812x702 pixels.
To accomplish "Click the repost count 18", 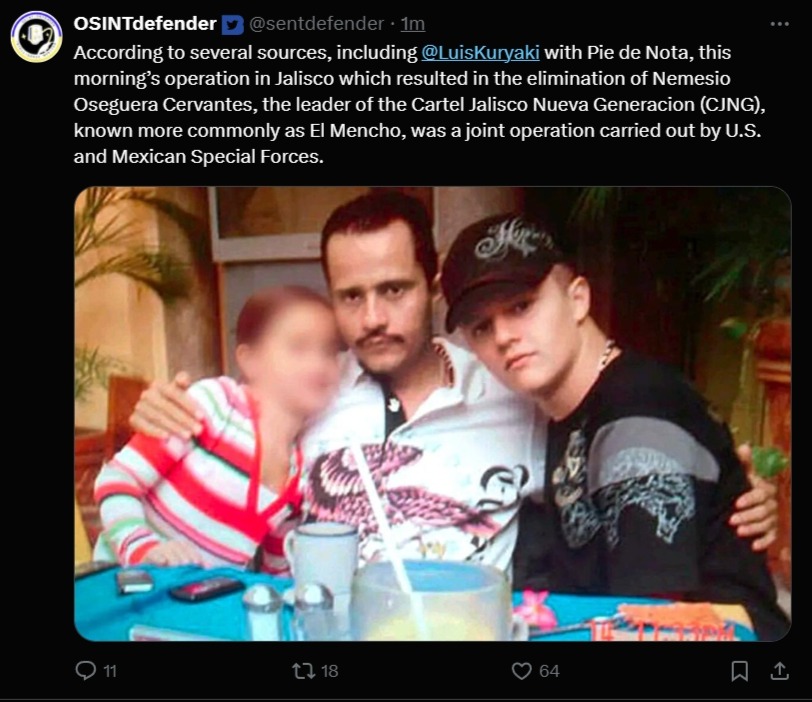I will [329, 671].
